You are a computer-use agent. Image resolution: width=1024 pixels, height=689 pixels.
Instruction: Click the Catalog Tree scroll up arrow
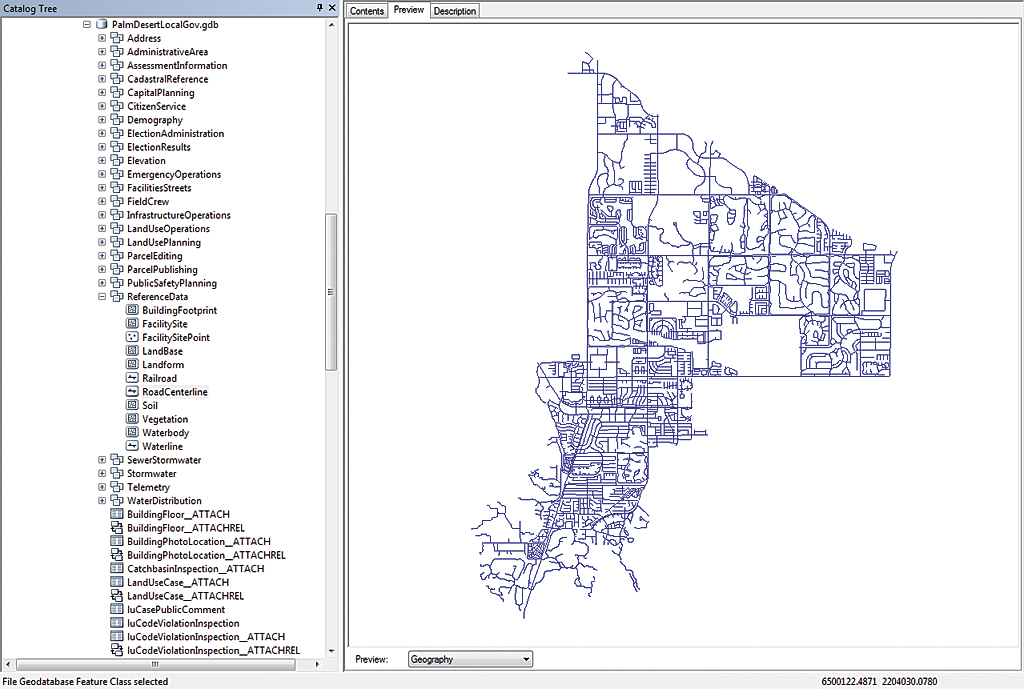[331, 25]
